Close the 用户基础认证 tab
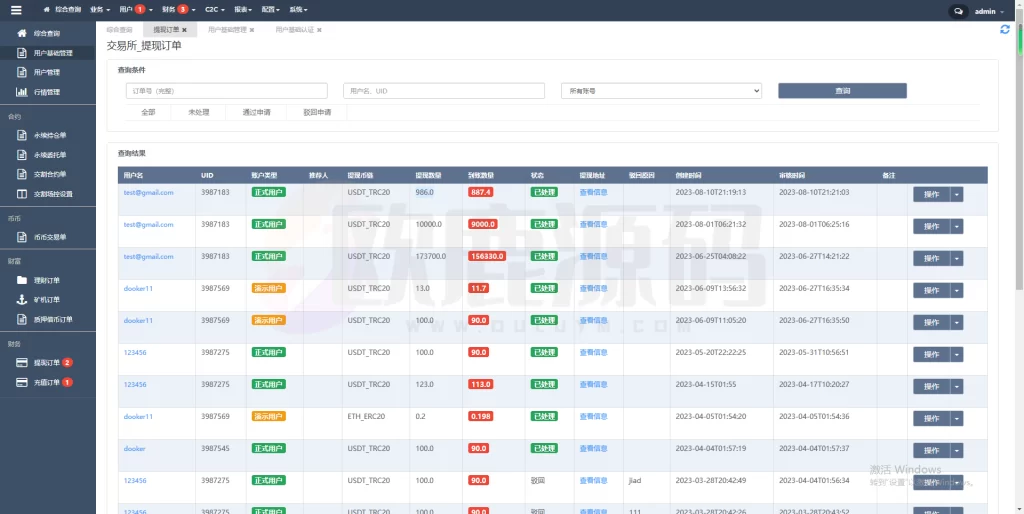The height and width of the screenshot is (514, 1024). coord(317,30)
